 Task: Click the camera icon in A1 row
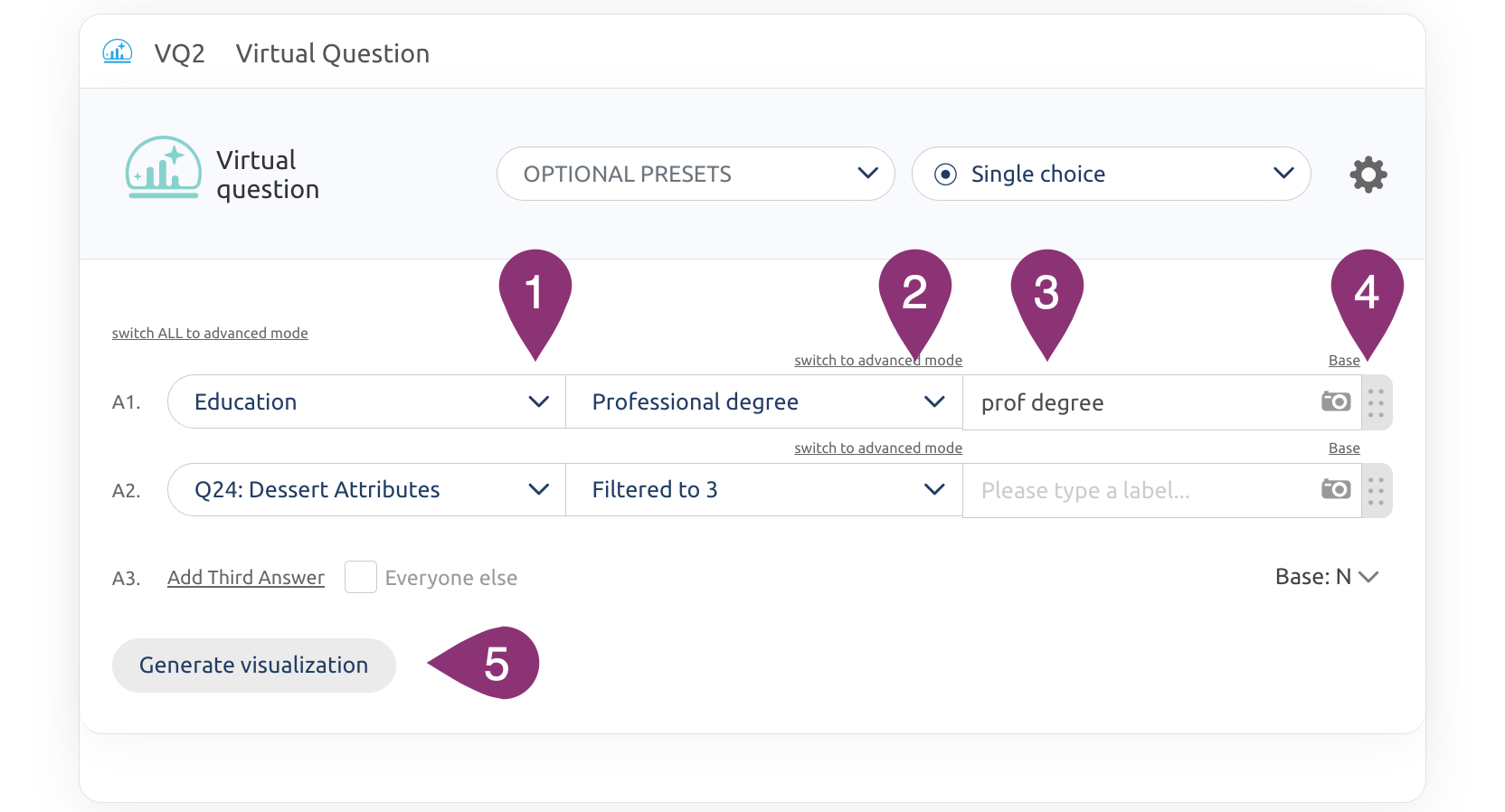point(1336,401)
